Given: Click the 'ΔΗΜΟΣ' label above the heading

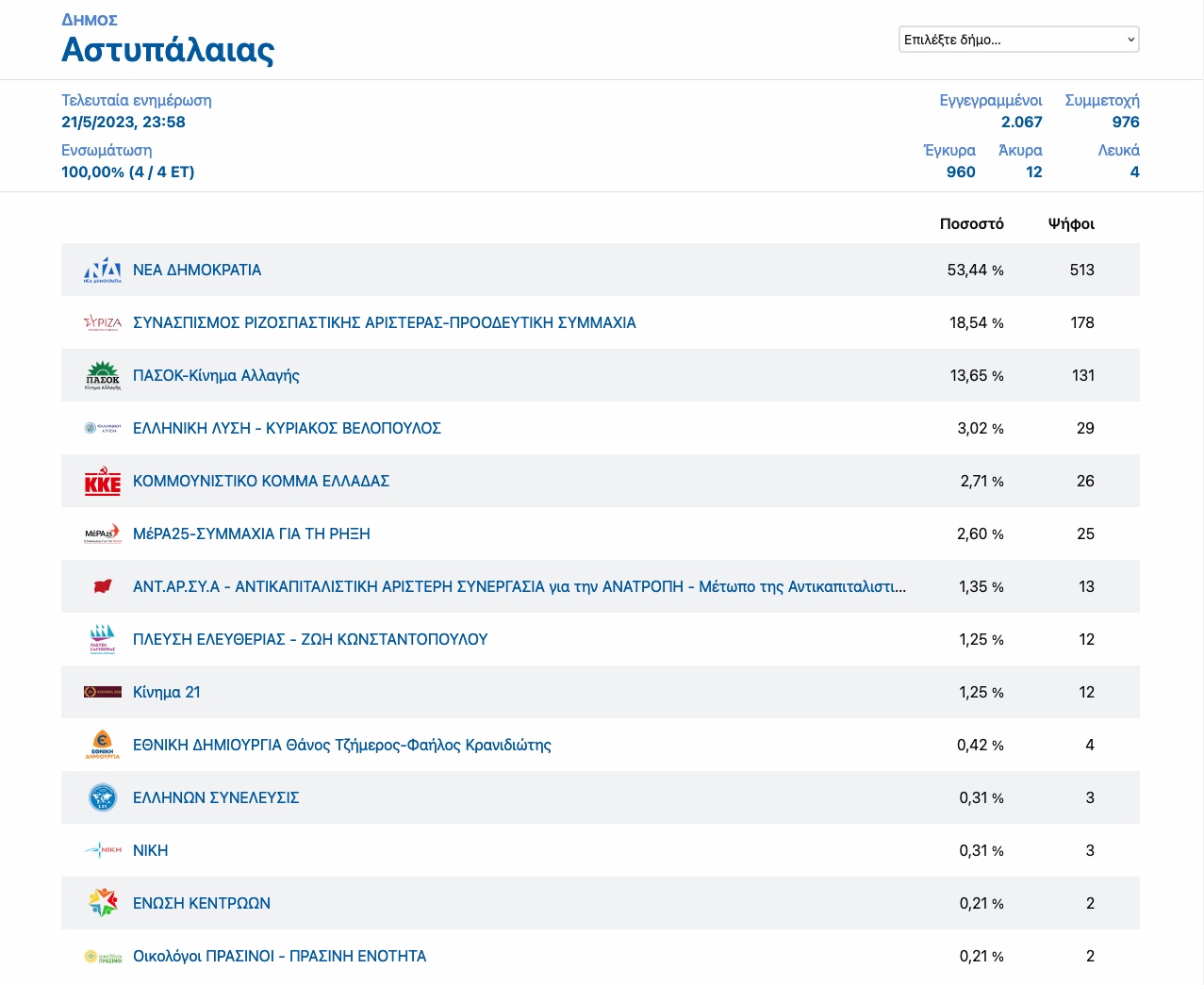Looking at the screenshot, I should pyautogui.click(x=90, y=20).
